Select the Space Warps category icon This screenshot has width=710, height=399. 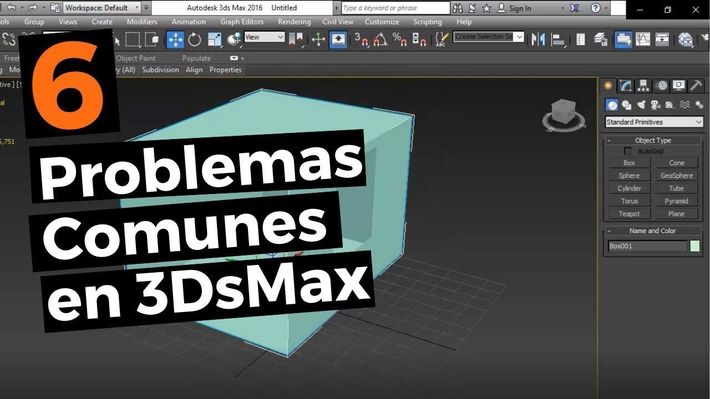click(685, 105)
